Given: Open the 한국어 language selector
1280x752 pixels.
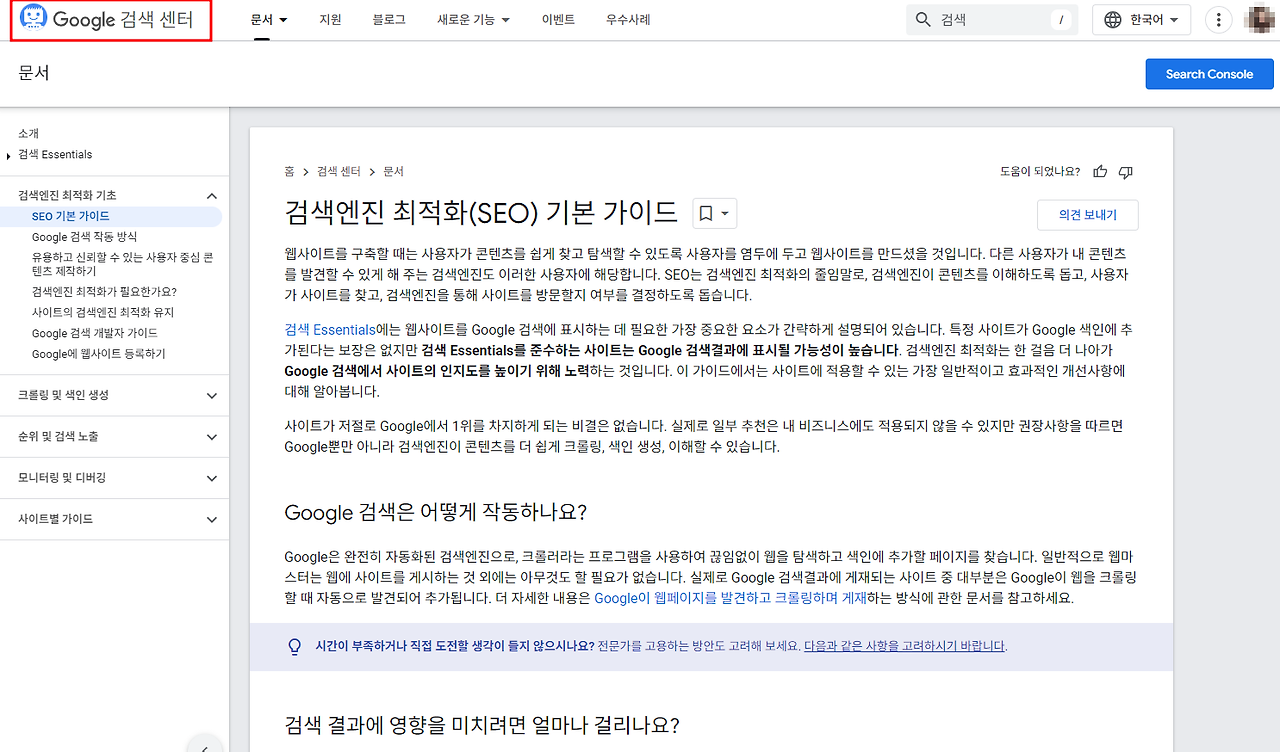Looking at the screenshot, I should (x=1141, y=19).
